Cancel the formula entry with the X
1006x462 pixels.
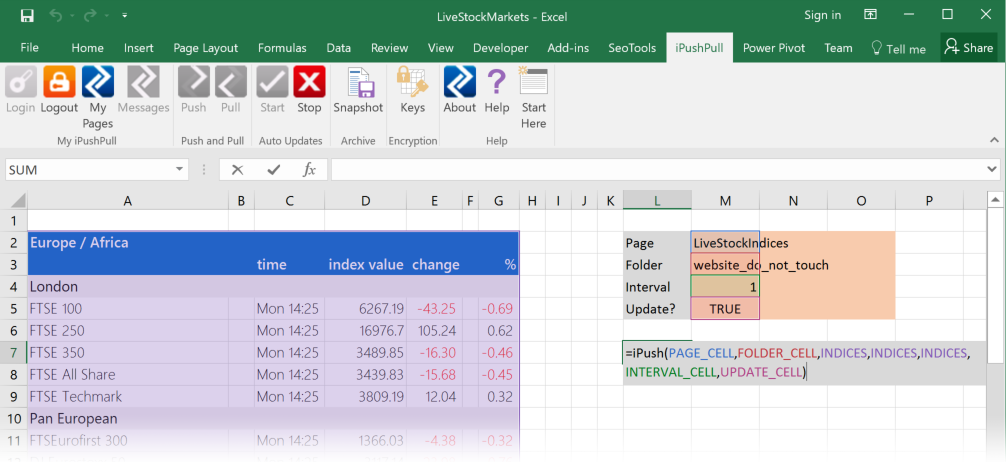[x=237, y=170]
